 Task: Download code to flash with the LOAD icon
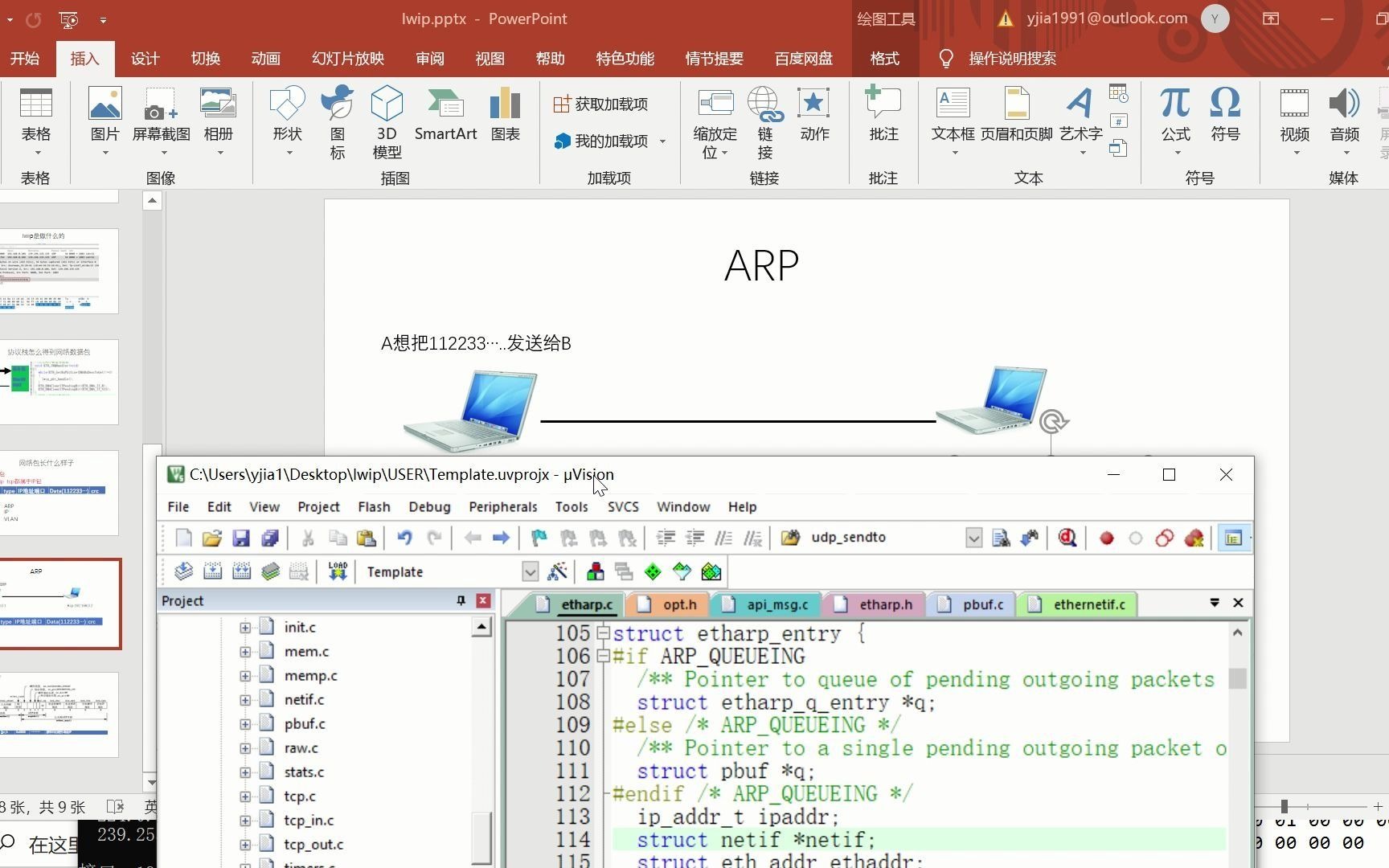pyautogui.click(x=337, y=571)
